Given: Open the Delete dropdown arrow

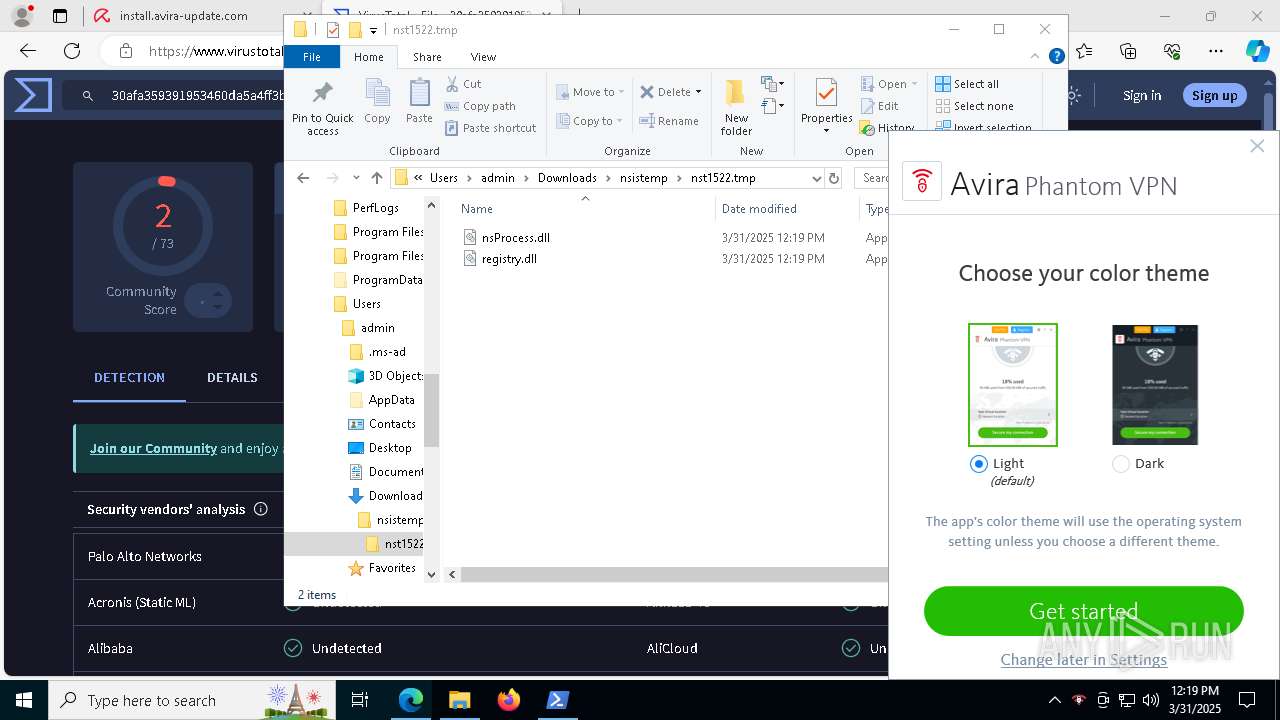Looking at the screenshot, I should pos(698,92).
